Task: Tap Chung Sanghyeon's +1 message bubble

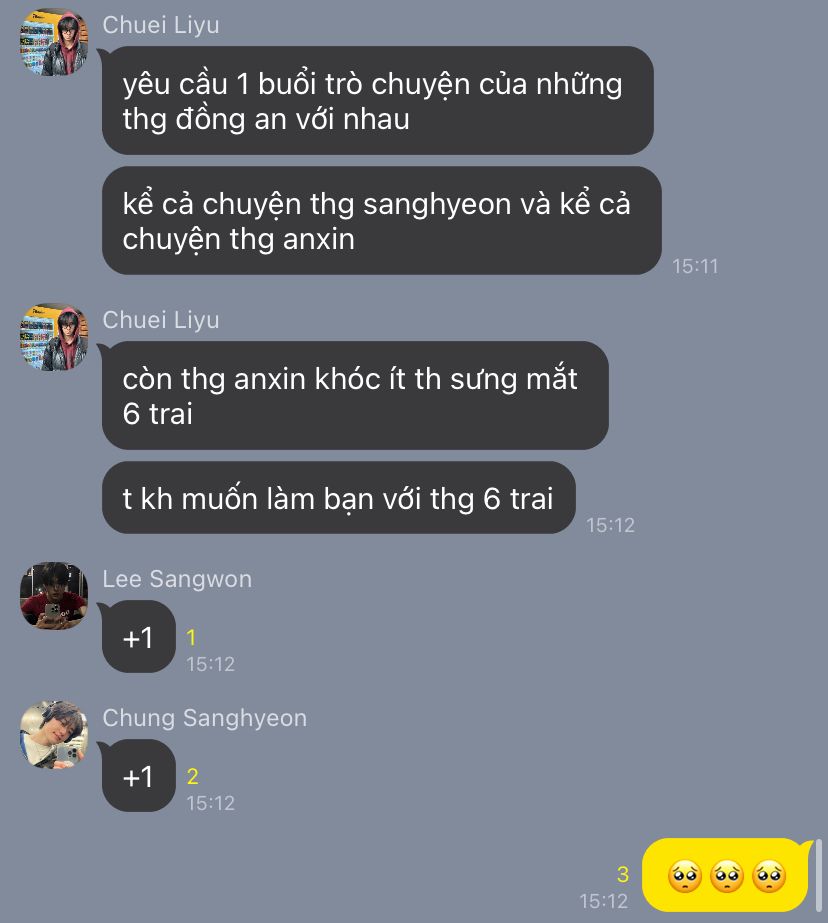Action: coord(139,776)
